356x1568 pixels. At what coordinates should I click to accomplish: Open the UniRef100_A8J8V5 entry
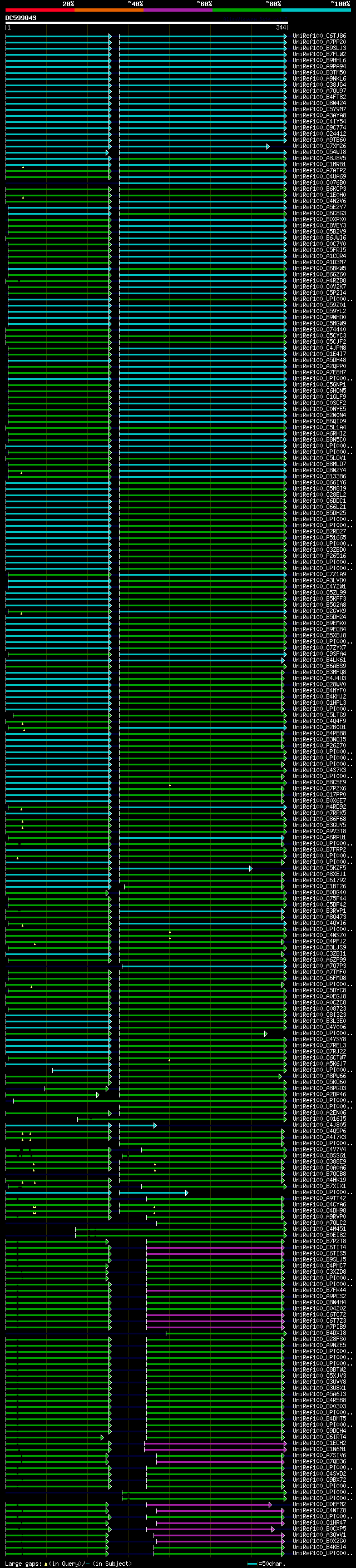pos(319,159)
